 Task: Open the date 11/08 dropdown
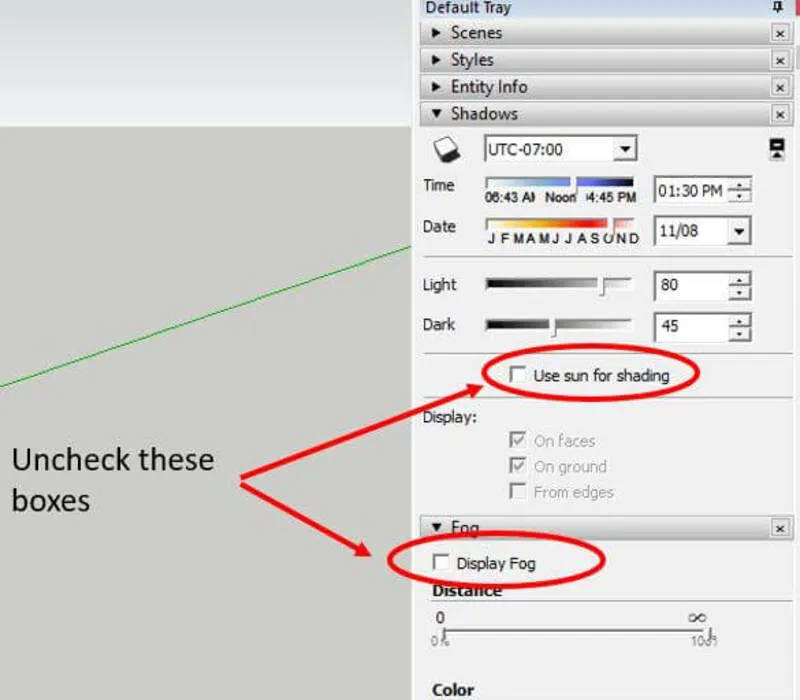click(739, 232)
